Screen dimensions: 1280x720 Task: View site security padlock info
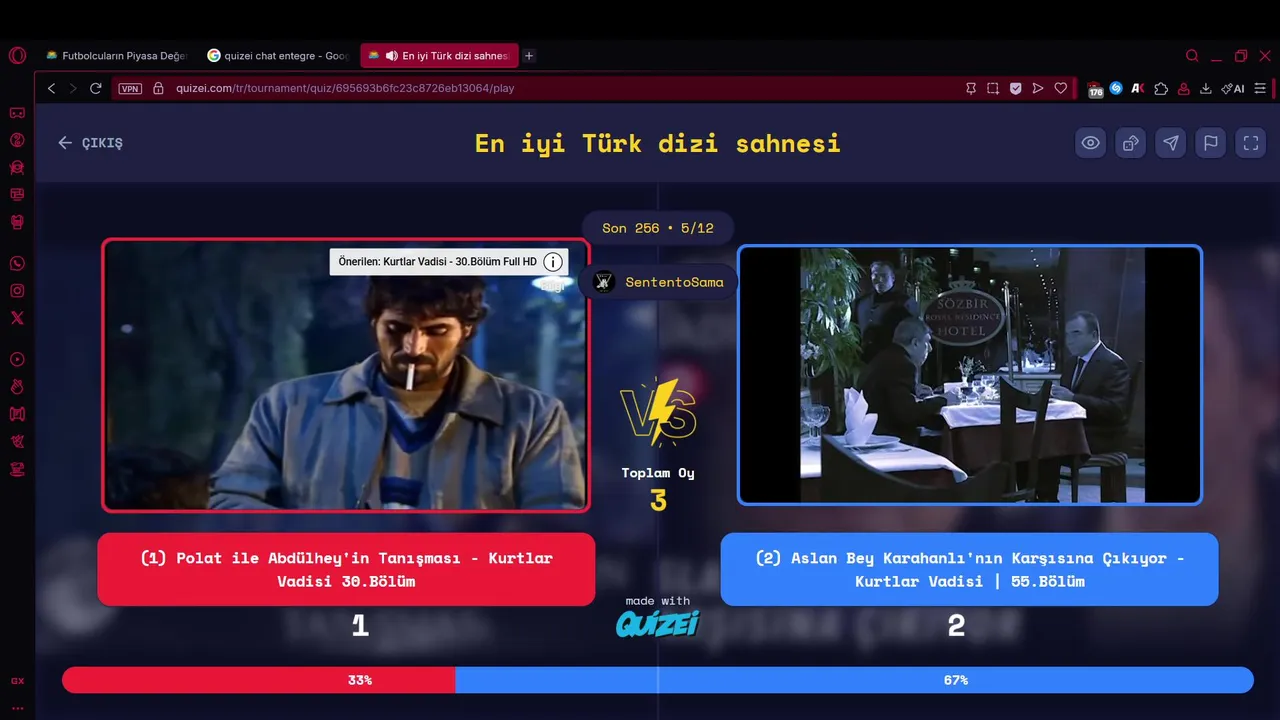pyautogui.click(x=158, y=88)
